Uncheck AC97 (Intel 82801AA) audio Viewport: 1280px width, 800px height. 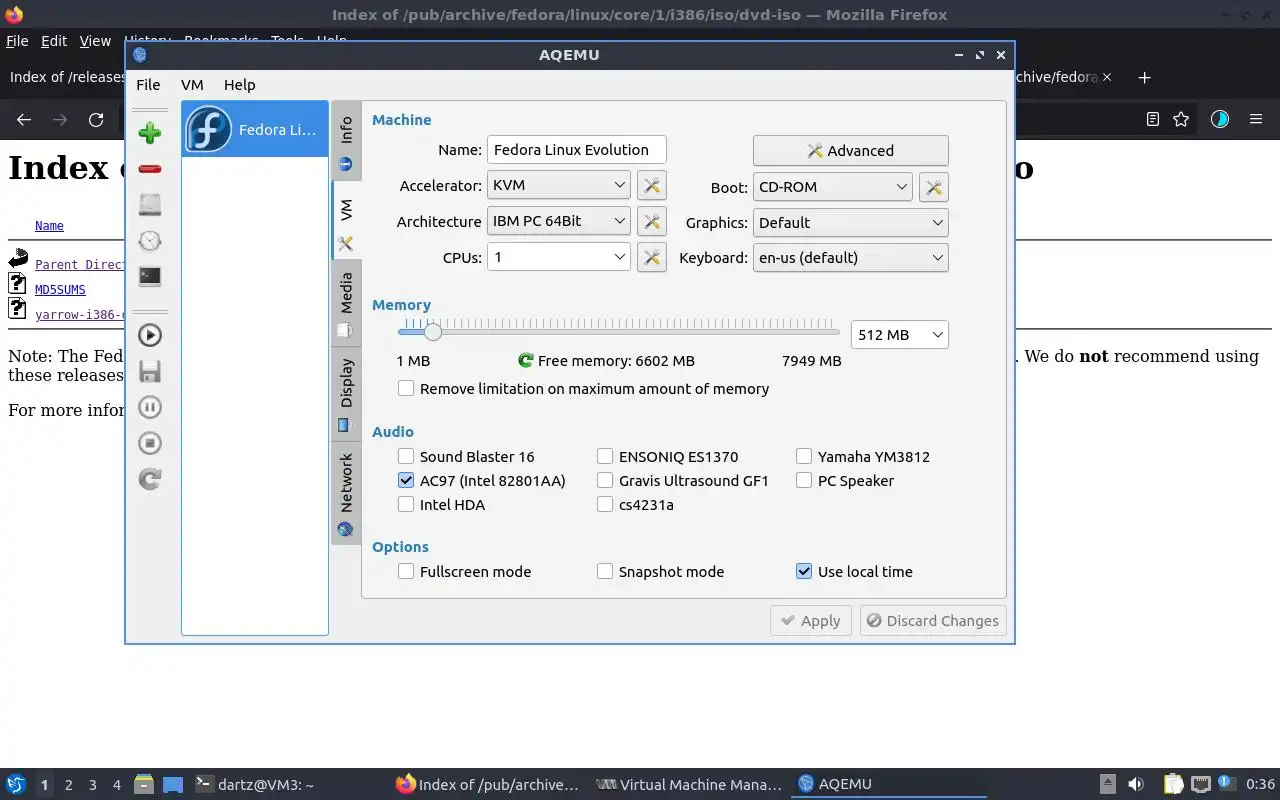[481, 480]
